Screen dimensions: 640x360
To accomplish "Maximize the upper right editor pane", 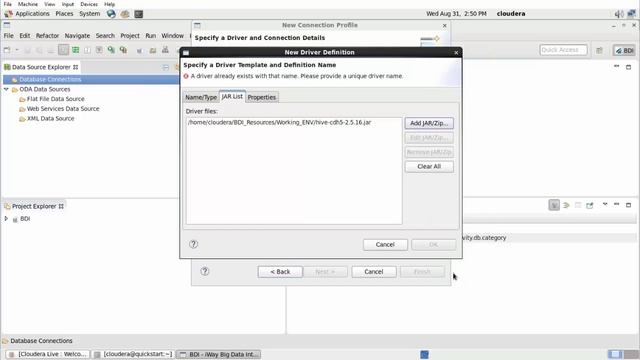I will click(x=629, y=67).
